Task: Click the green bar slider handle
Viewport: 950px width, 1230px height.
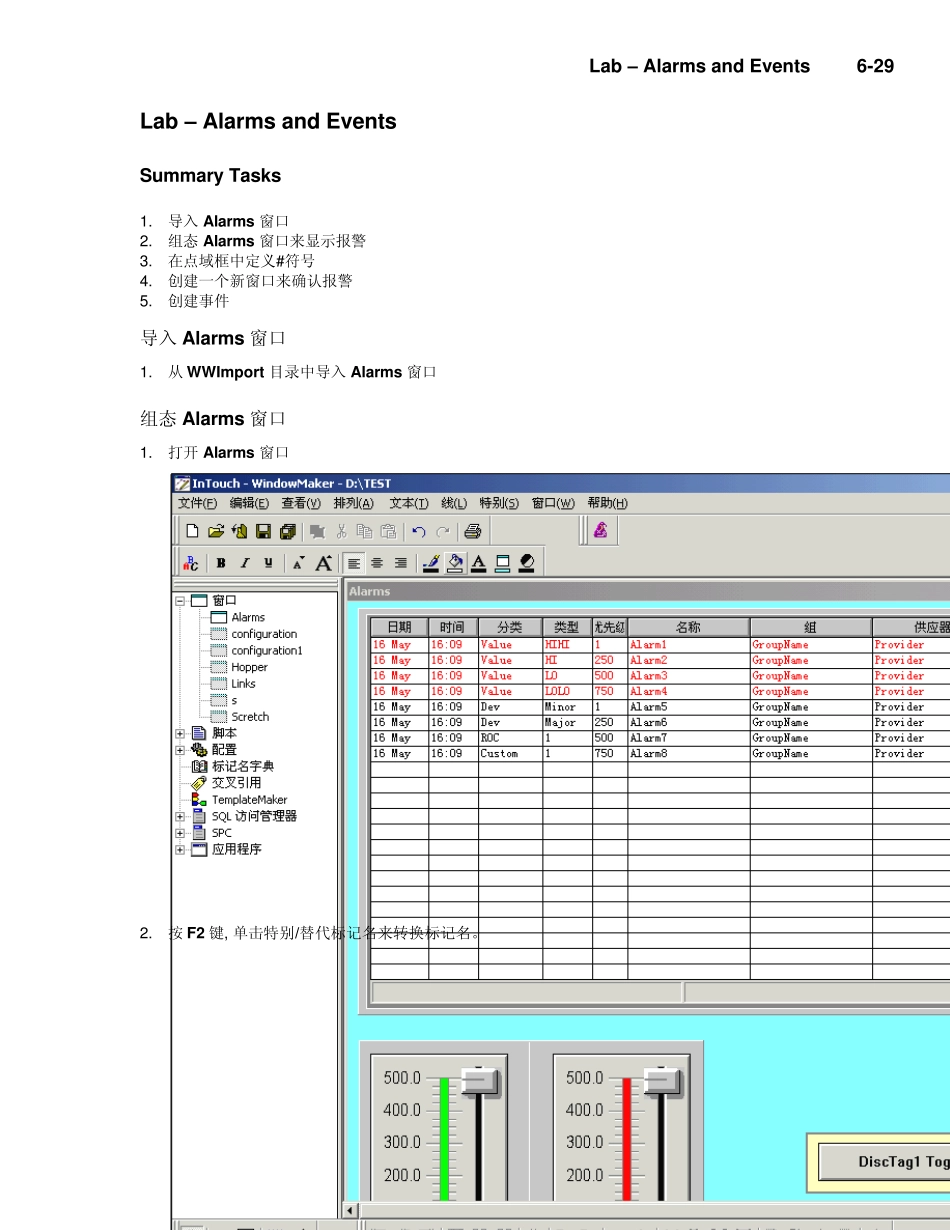Action: click(x=480, y=1081)
